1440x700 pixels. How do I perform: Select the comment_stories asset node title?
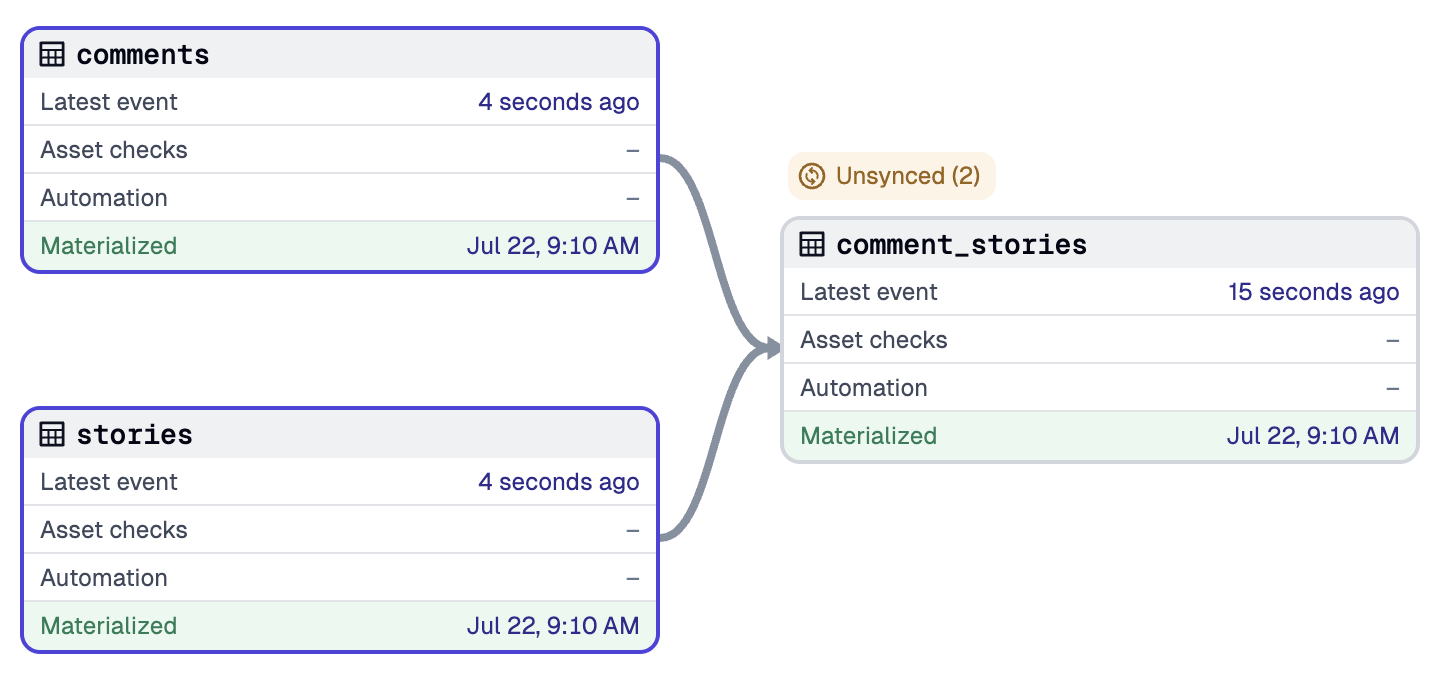(x=962, y=244)
